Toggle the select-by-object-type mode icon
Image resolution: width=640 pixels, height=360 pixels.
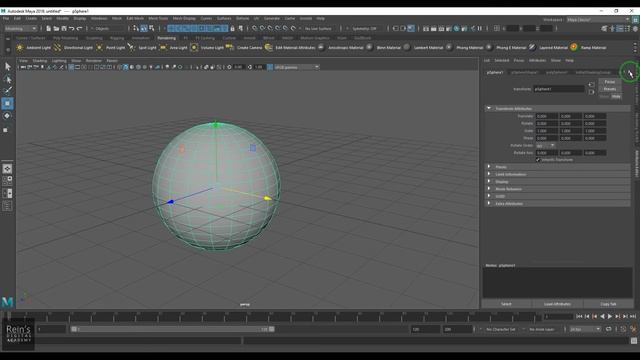click(x=144, y=29)
